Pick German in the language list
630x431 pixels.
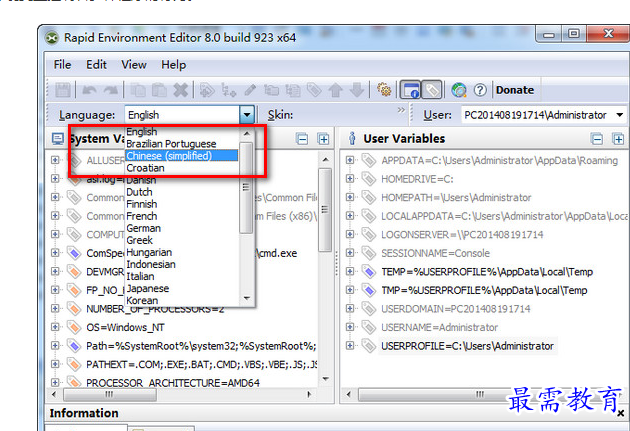(182, 228)
